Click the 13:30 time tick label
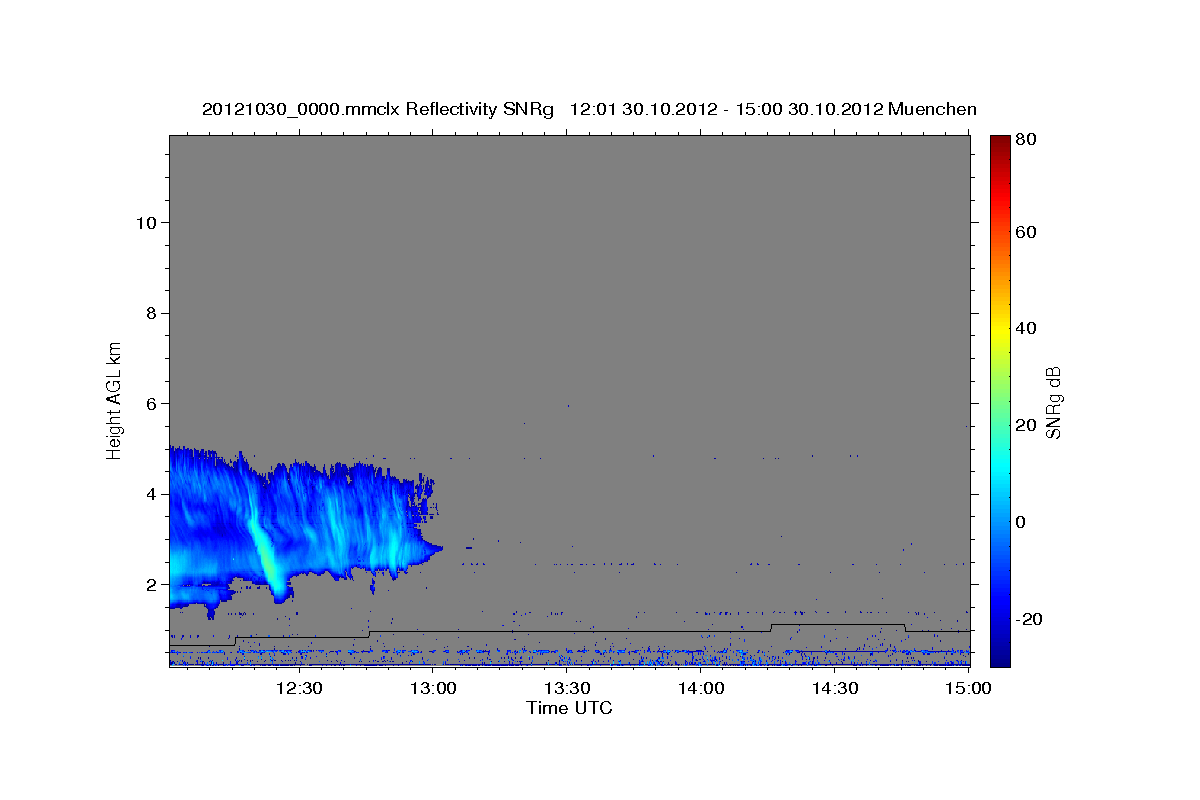The height and width of the screenshot is (800, 1200). tap(568, 688)
